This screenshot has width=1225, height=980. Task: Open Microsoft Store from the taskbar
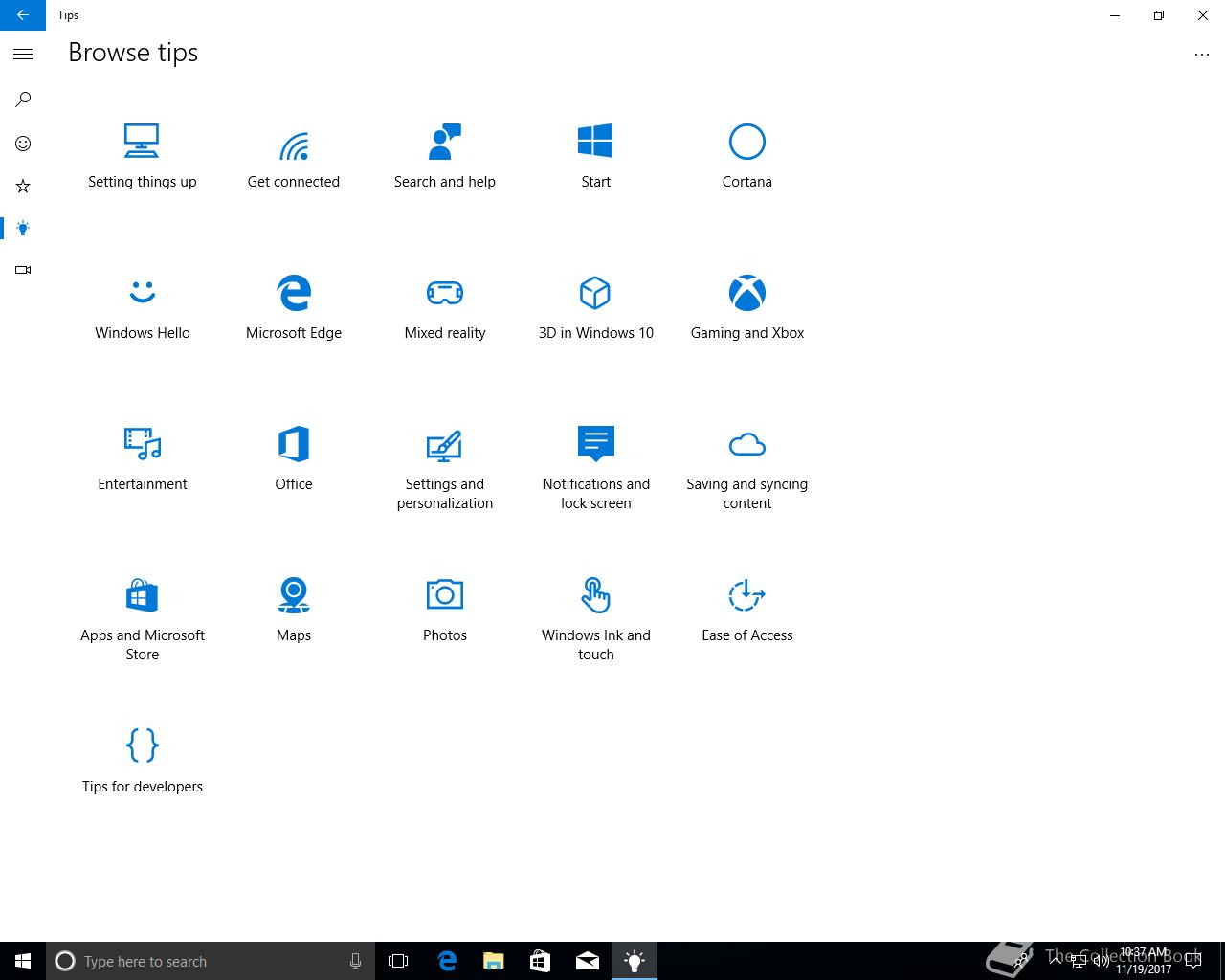coord(540,961)
